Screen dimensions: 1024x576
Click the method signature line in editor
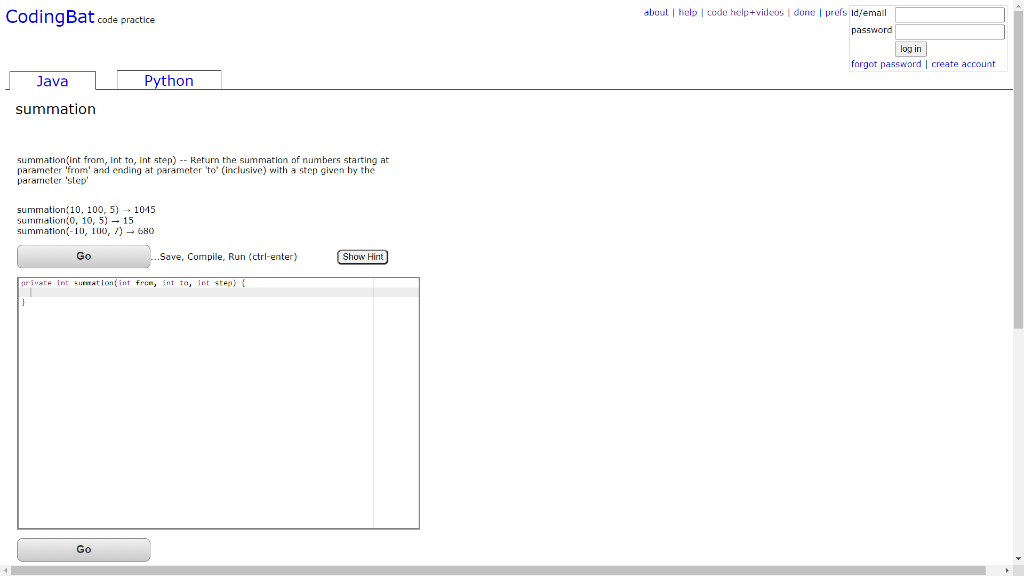click(133, 283)
